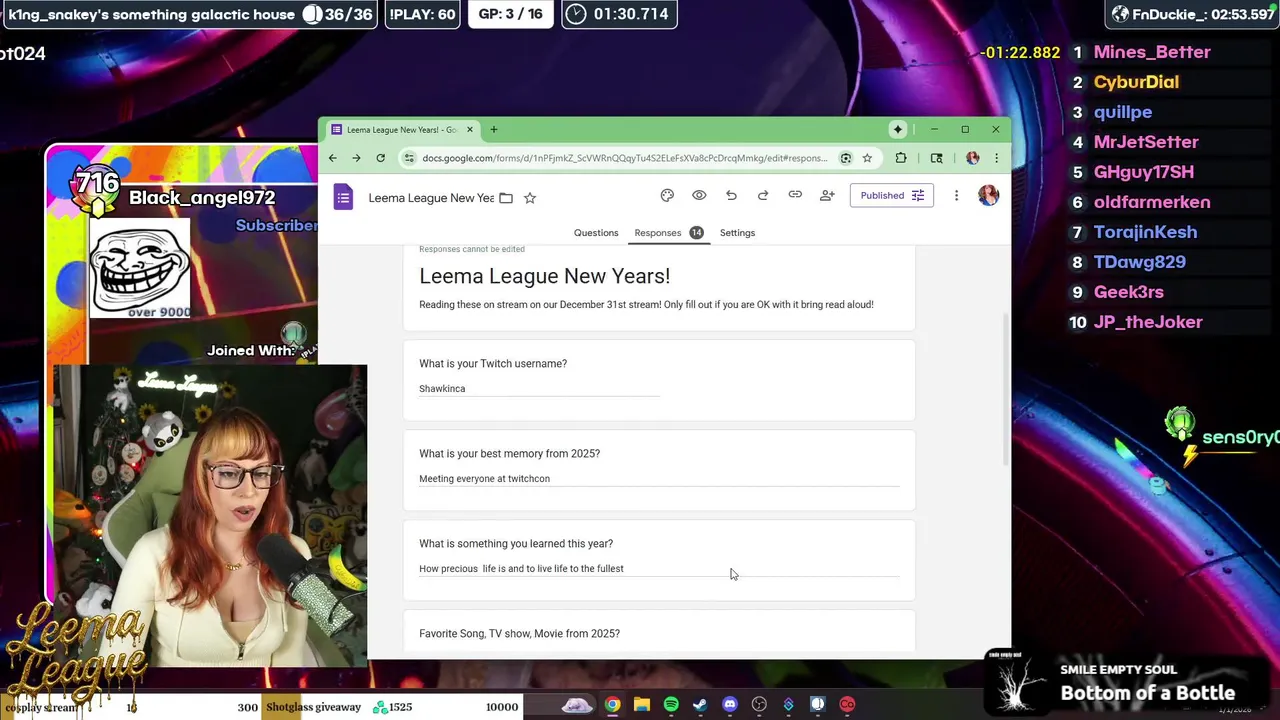
Task: Click the question What is your Twitch username?
Action: (493, 363)
